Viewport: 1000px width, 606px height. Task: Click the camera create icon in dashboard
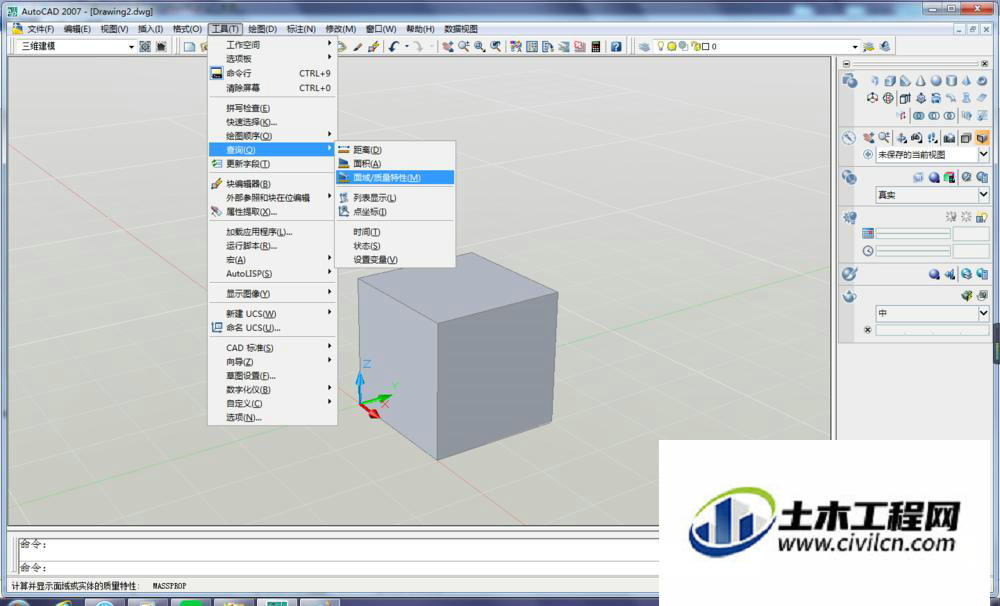click(949, 138)
